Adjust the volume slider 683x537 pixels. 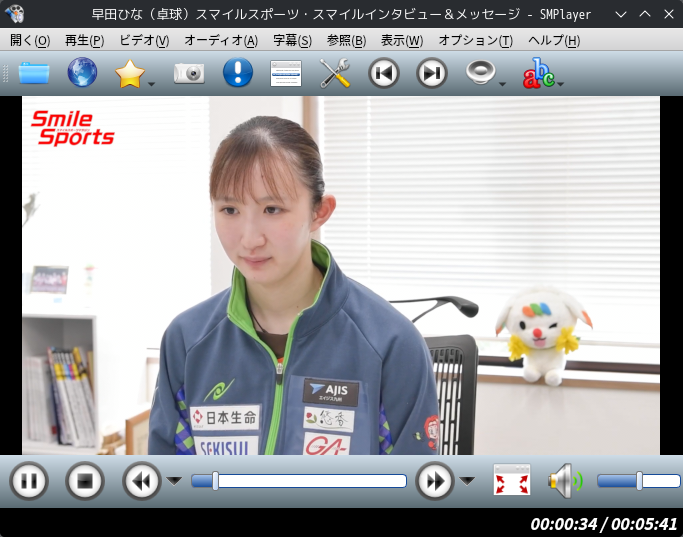click(639, 481)
